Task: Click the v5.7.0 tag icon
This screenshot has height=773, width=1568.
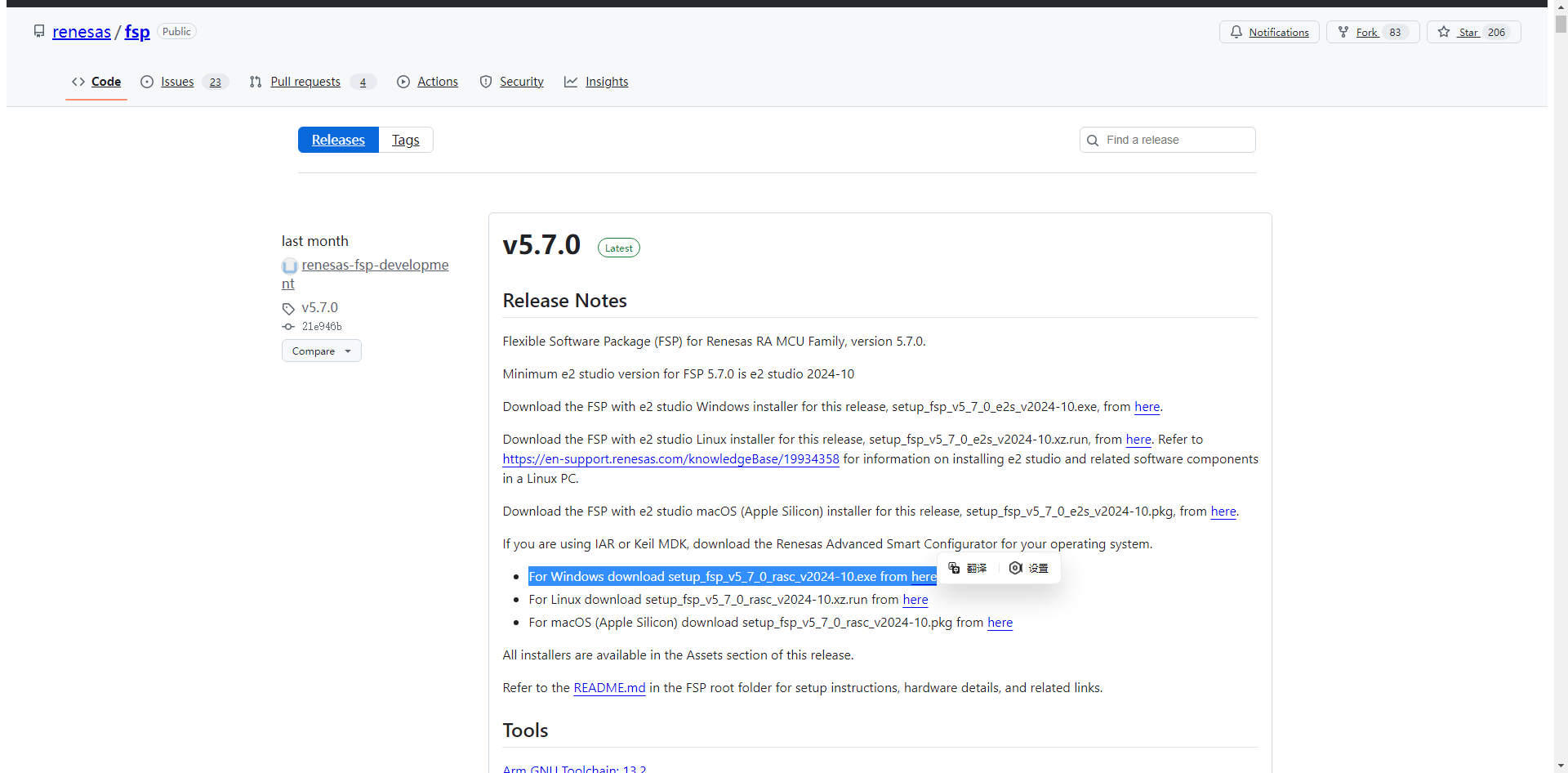Action: [288, 308]
